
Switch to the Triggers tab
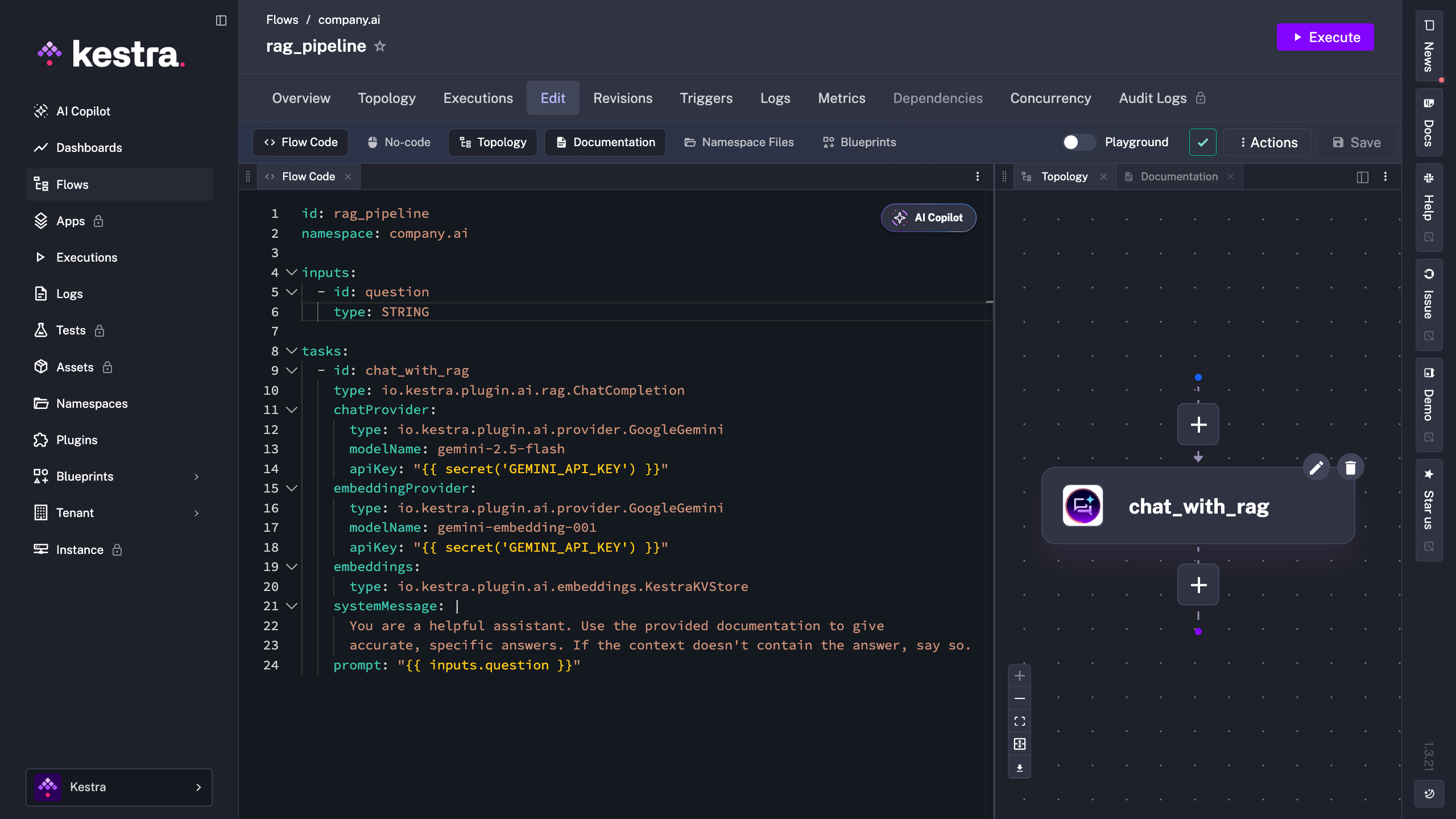point(706,98)
